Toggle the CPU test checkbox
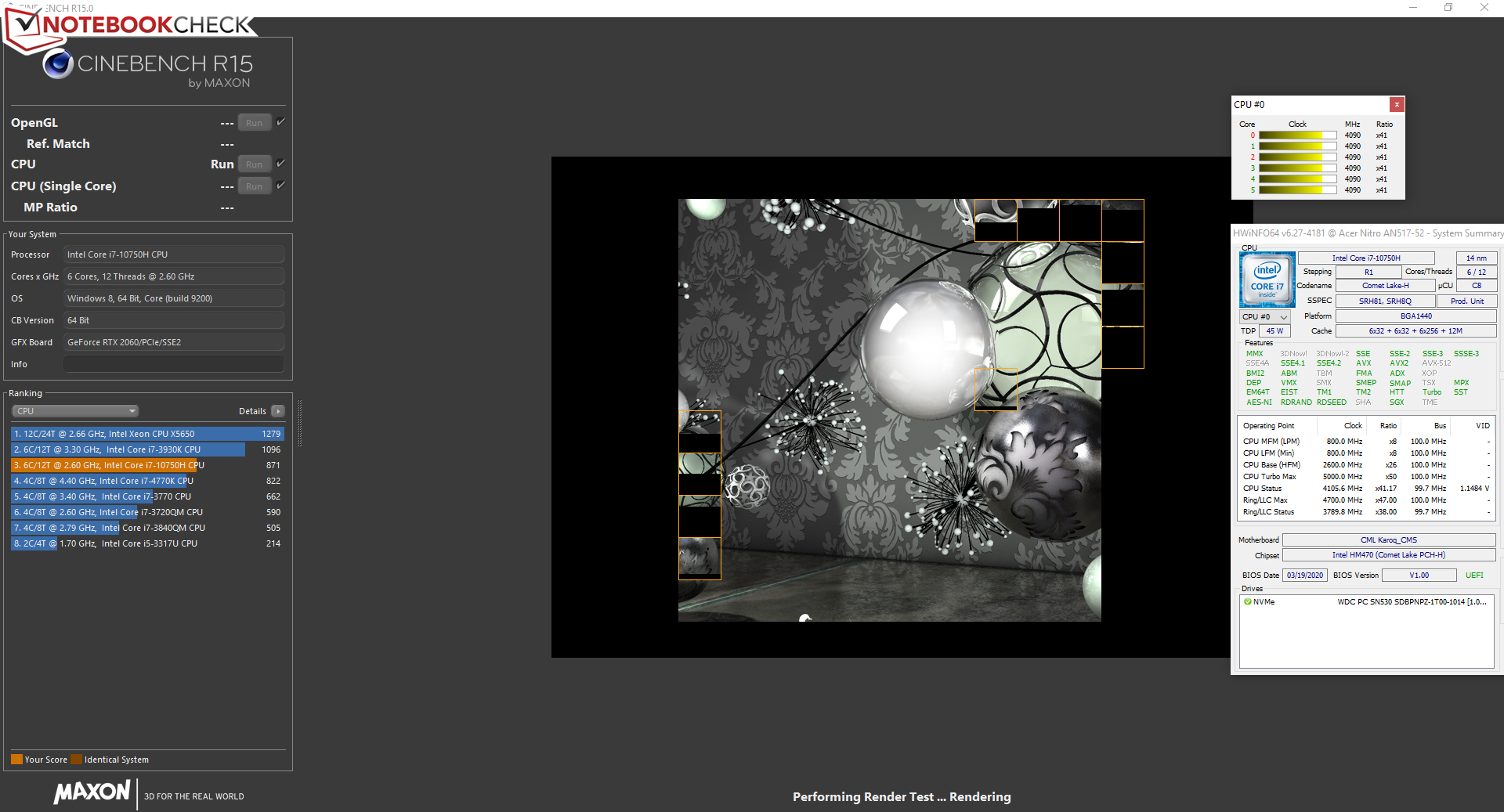This screenshot has height=812, width=1504. pos(281,164)
